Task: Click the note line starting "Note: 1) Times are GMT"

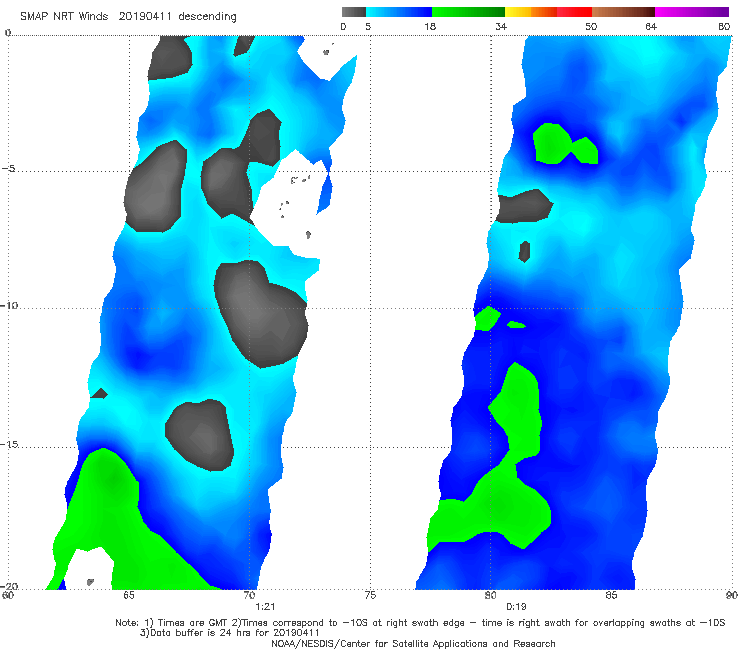Action: pyautogui.click(x=420, y=623)
